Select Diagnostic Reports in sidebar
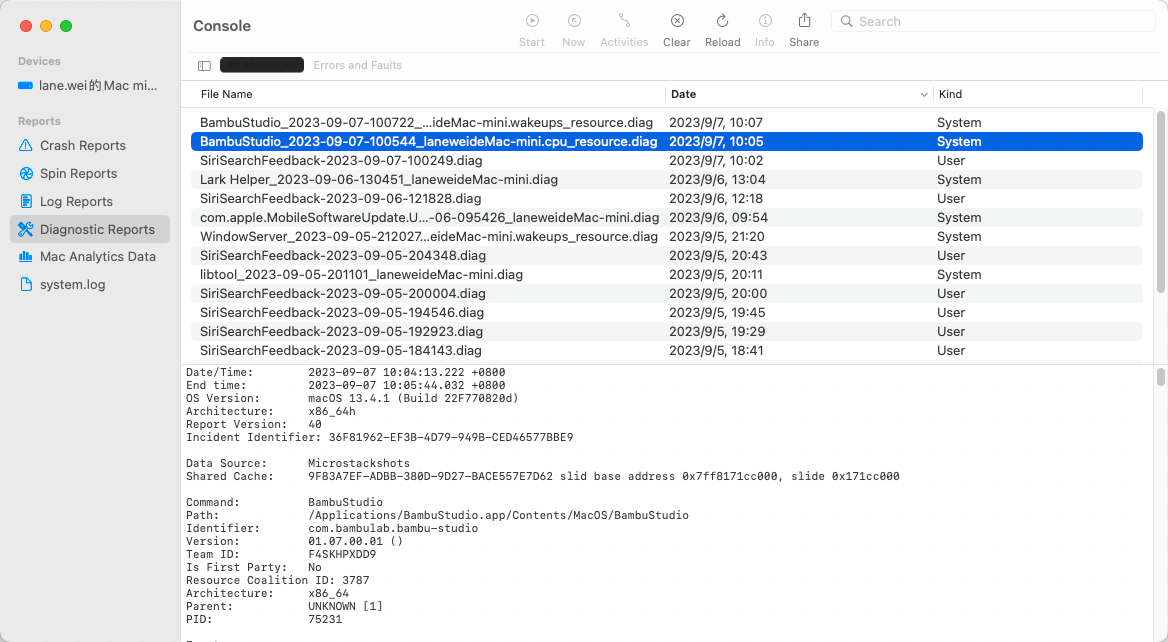Viewport: 1168px width, 642px height. 89,229
